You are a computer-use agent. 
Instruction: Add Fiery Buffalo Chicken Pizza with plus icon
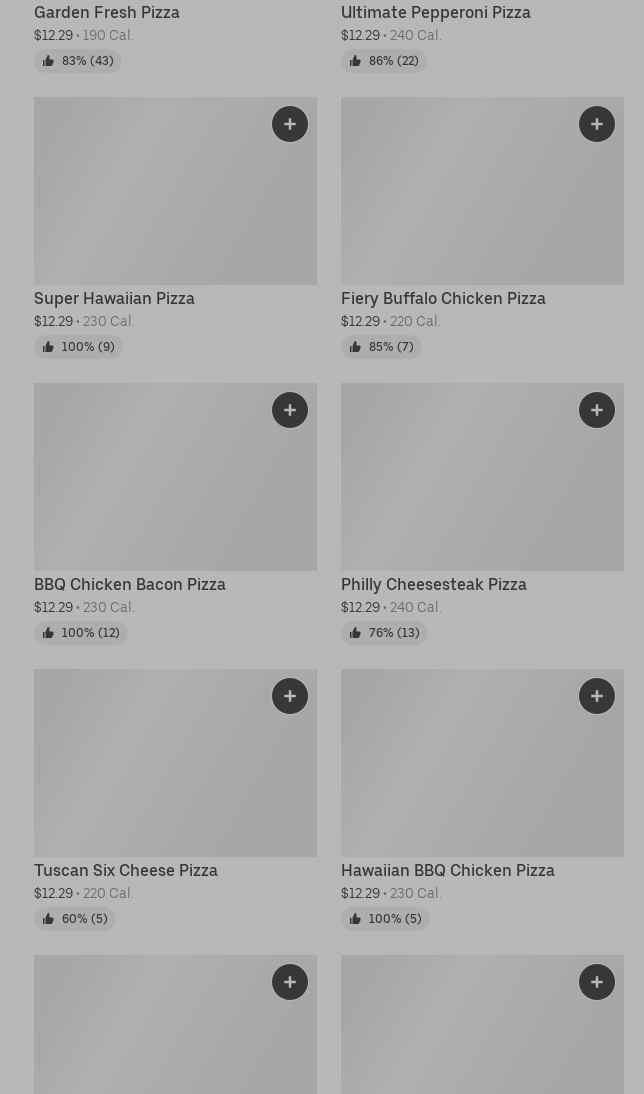click(597, 124)
